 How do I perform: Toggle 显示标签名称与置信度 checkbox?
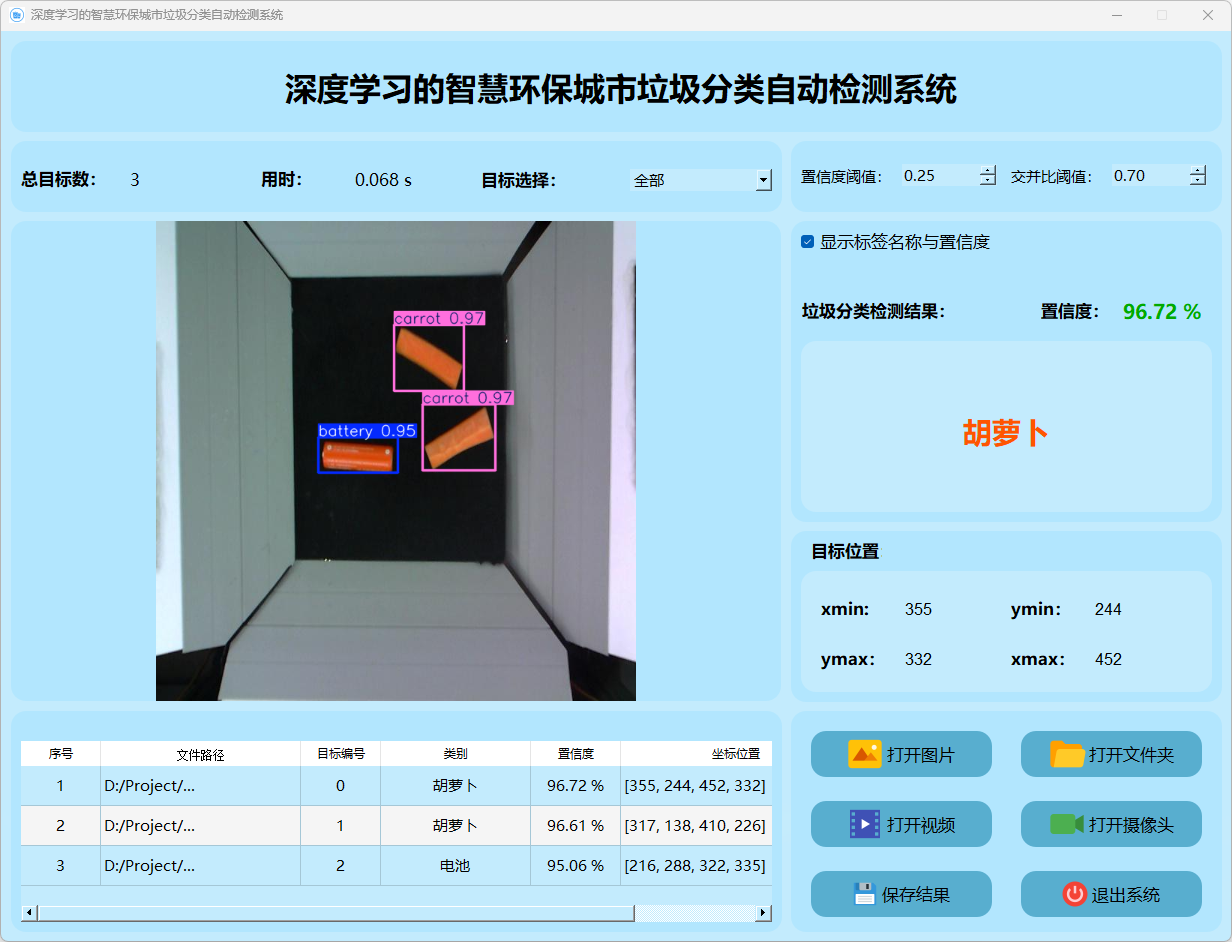pos(808,242)
